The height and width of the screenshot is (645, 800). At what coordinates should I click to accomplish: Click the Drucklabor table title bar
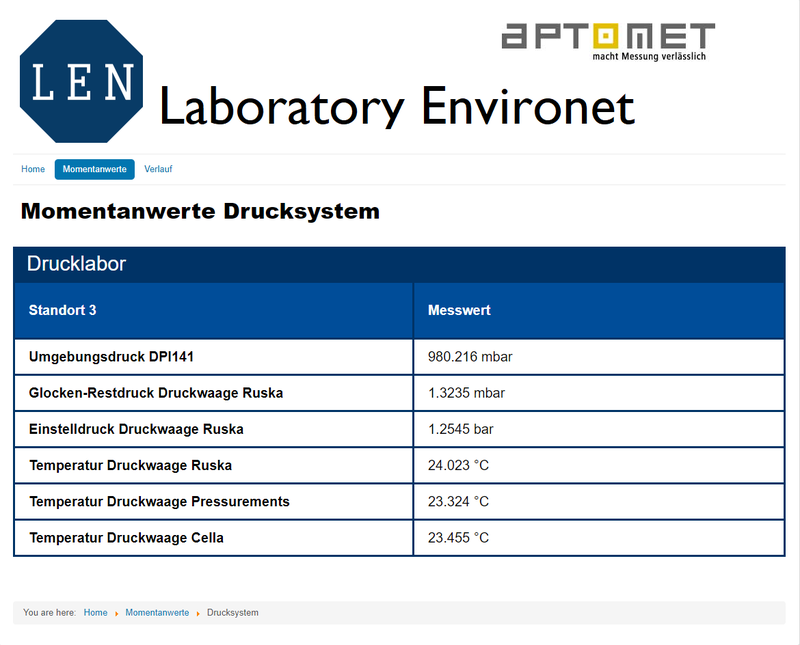pos(399,264)
